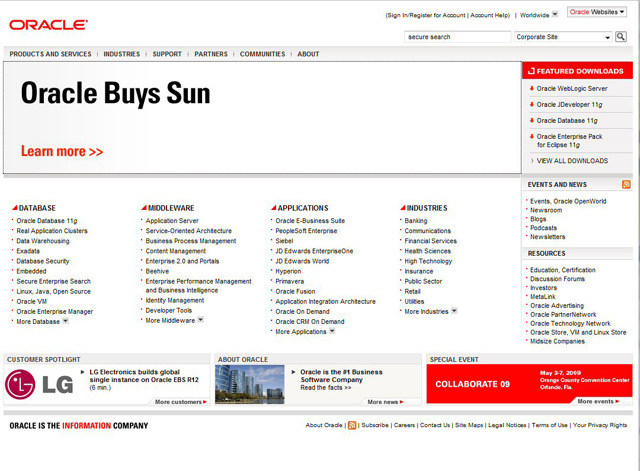Open Beehive link
640x471 pixels.
(x=157, y=271)
